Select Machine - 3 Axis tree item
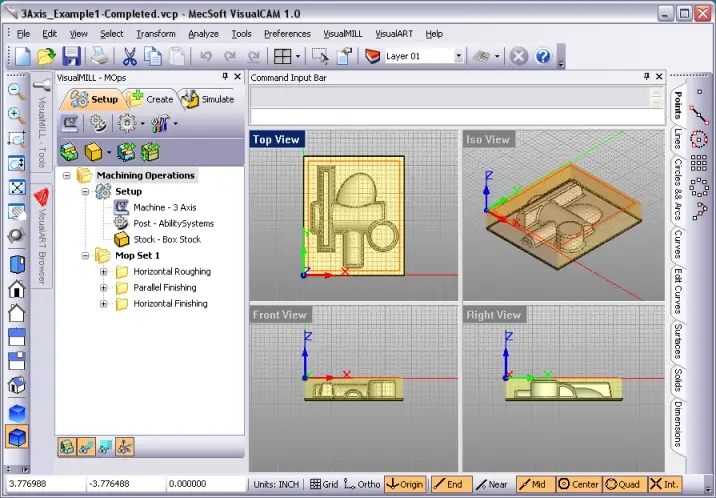 164,208
